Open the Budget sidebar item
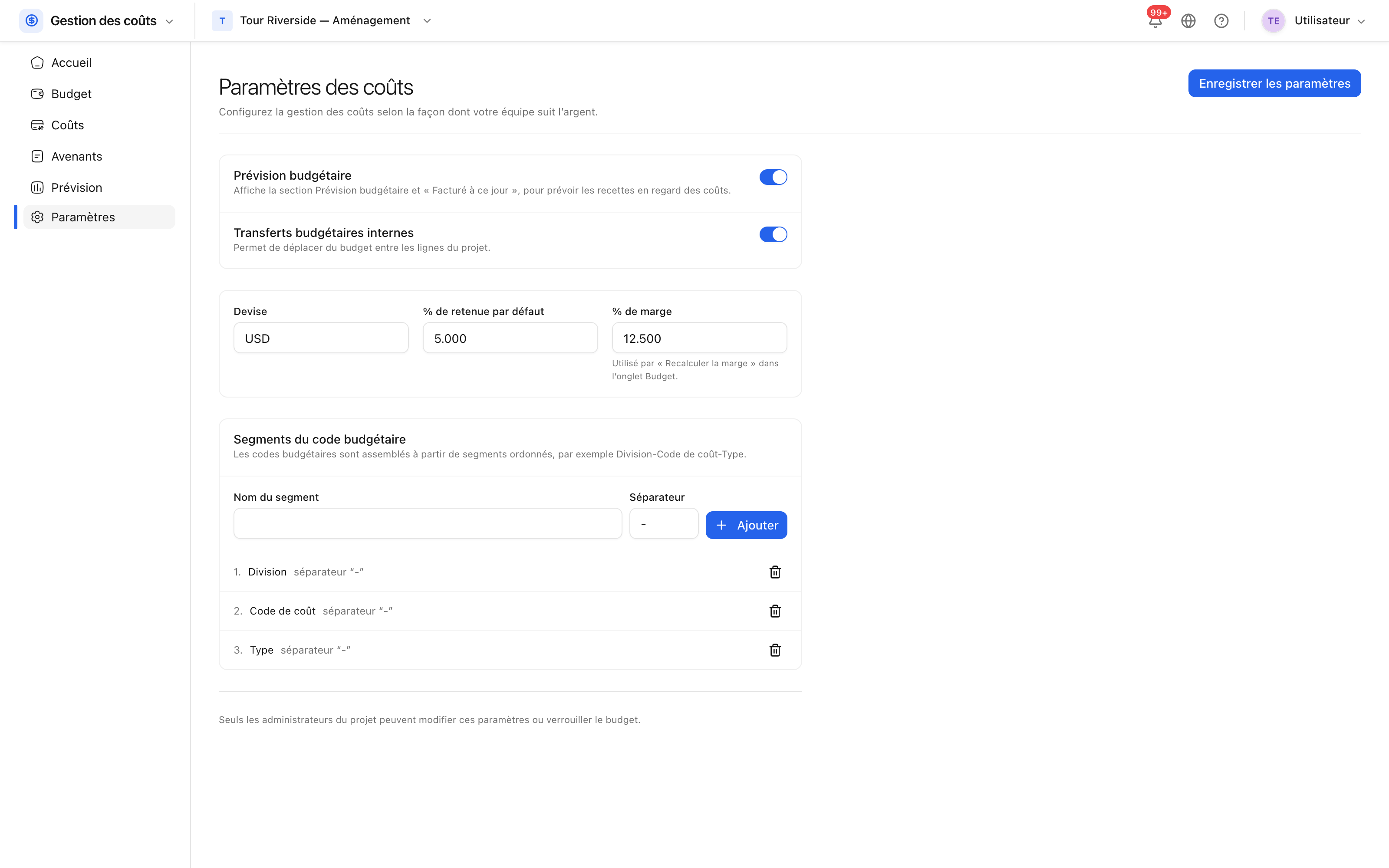This screenshot has height=868, width=1389. [x=99, y=94]
